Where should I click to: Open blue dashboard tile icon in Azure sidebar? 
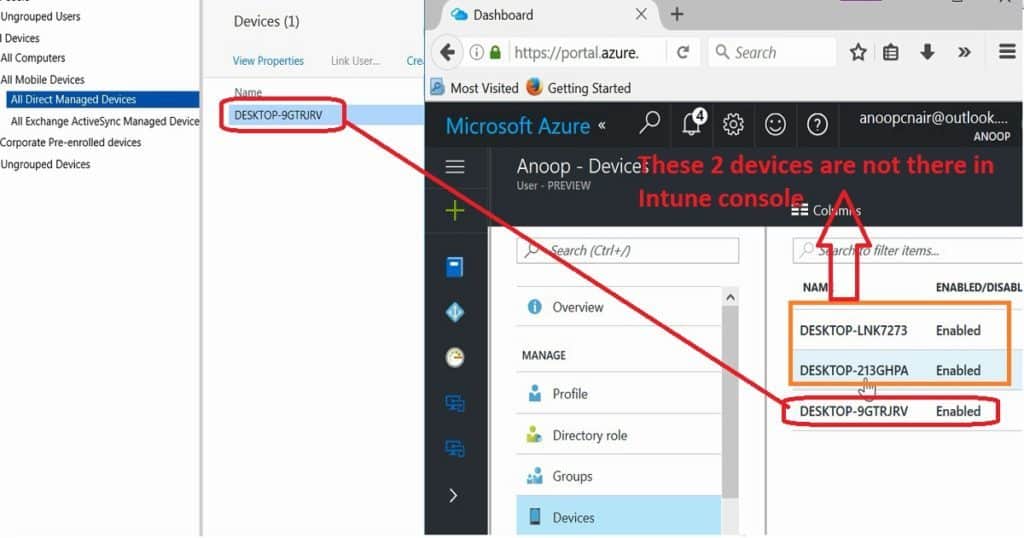click(x=455, y=267)
